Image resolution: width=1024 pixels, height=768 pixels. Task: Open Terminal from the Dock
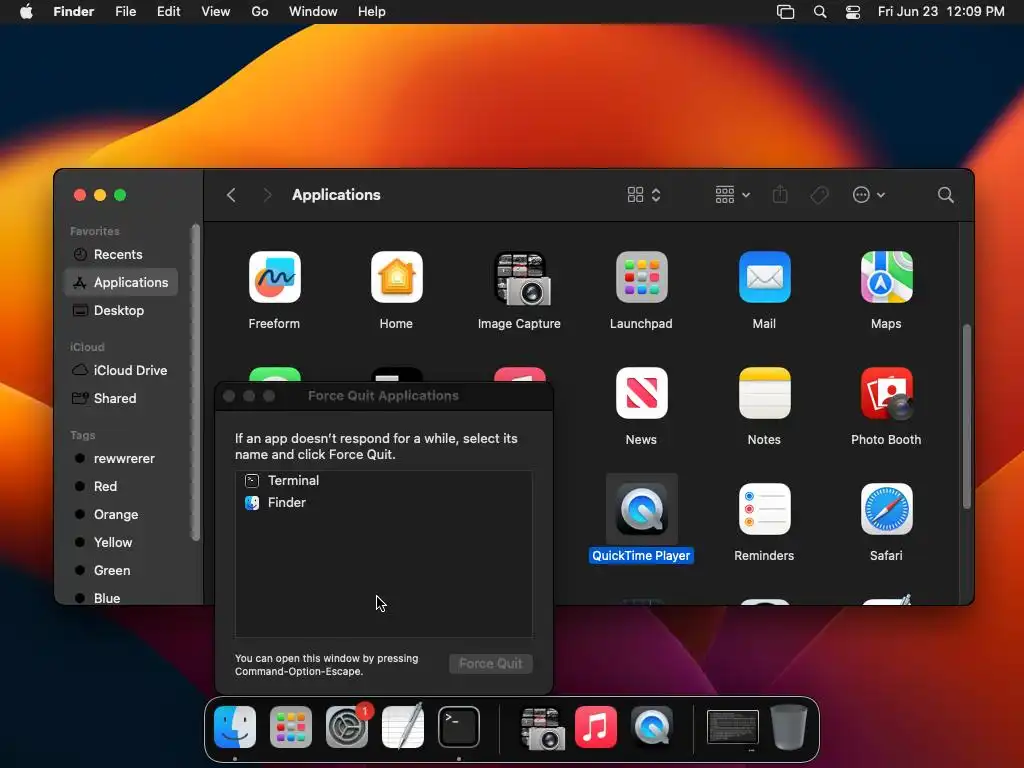click(458, 727)
